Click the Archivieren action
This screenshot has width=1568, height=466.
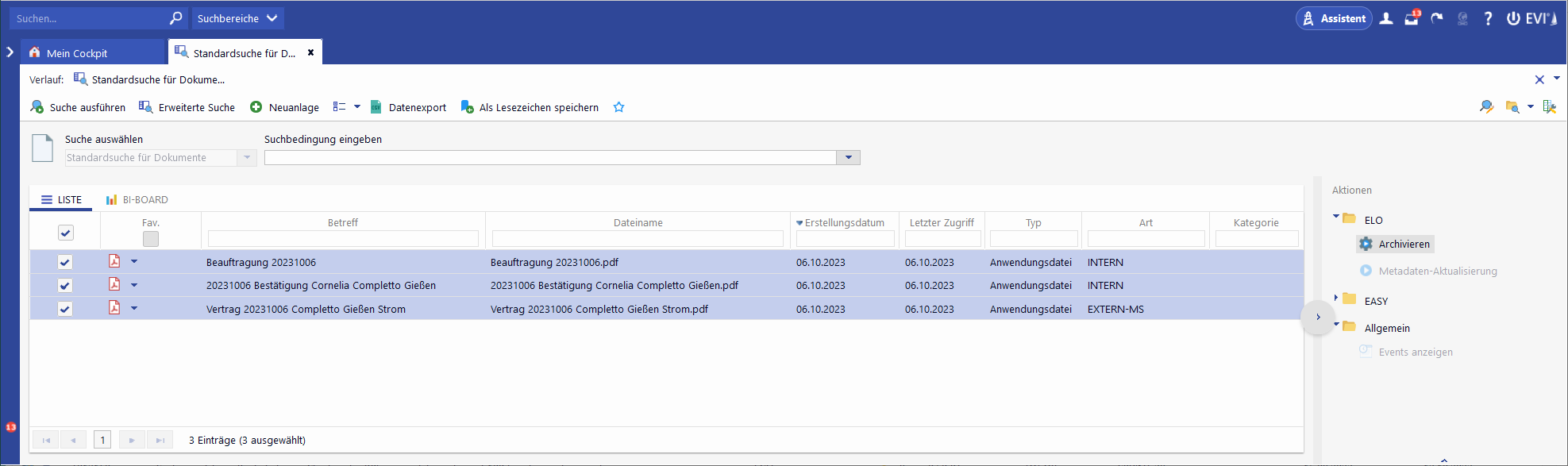1403,245
